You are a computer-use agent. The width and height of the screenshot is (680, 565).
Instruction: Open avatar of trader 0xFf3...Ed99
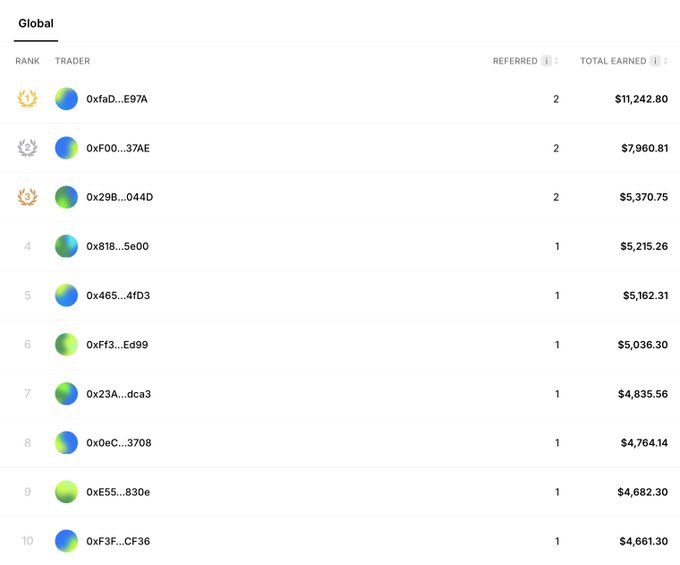(x=66, y=344)
